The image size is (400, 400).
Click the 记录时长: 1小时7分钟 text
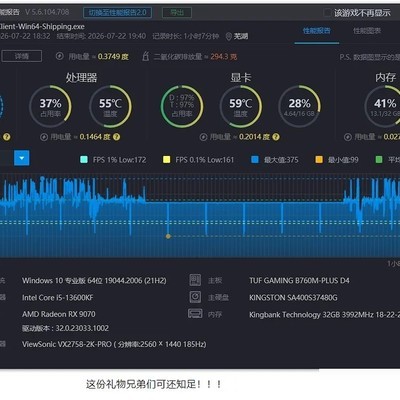[x=186, y=36]
